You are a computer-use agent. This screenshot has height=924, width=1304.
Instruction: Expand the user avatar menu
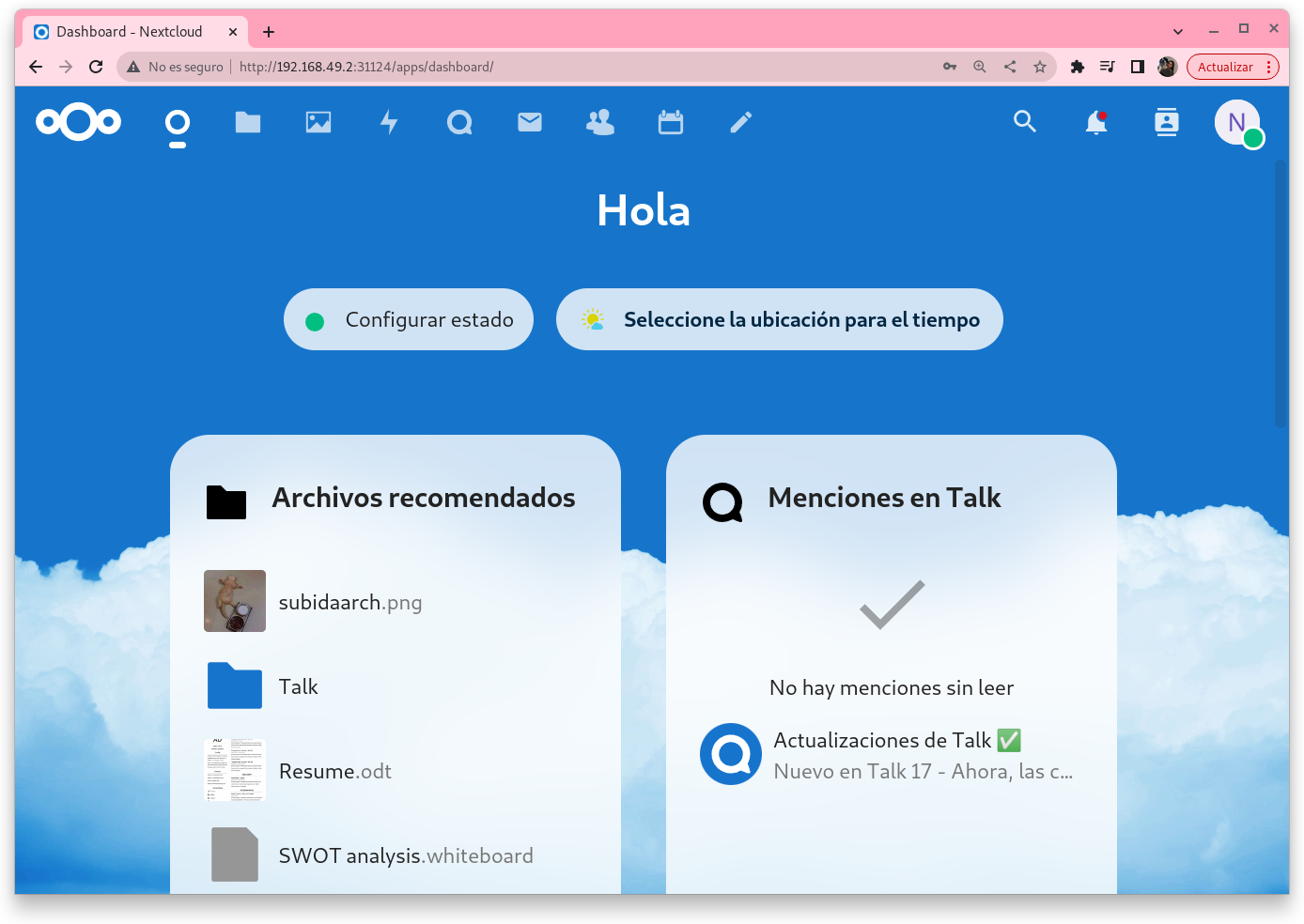click(1237, 122)
